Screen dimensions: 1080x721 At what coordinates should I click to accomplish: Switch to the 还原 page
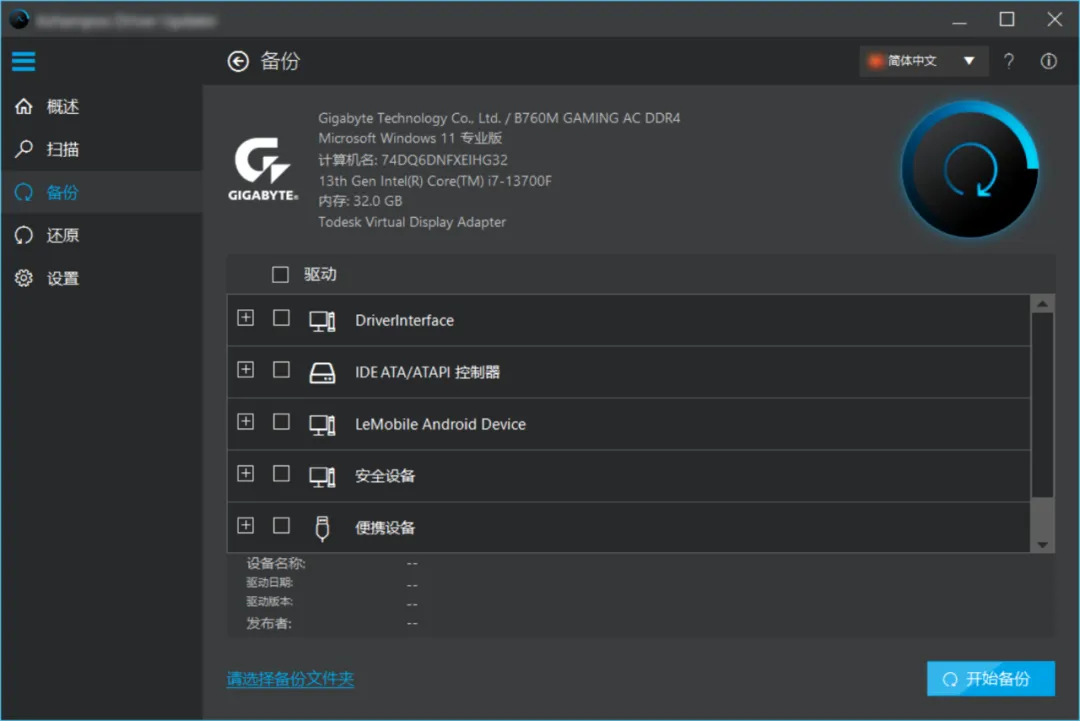click(102, 235)
